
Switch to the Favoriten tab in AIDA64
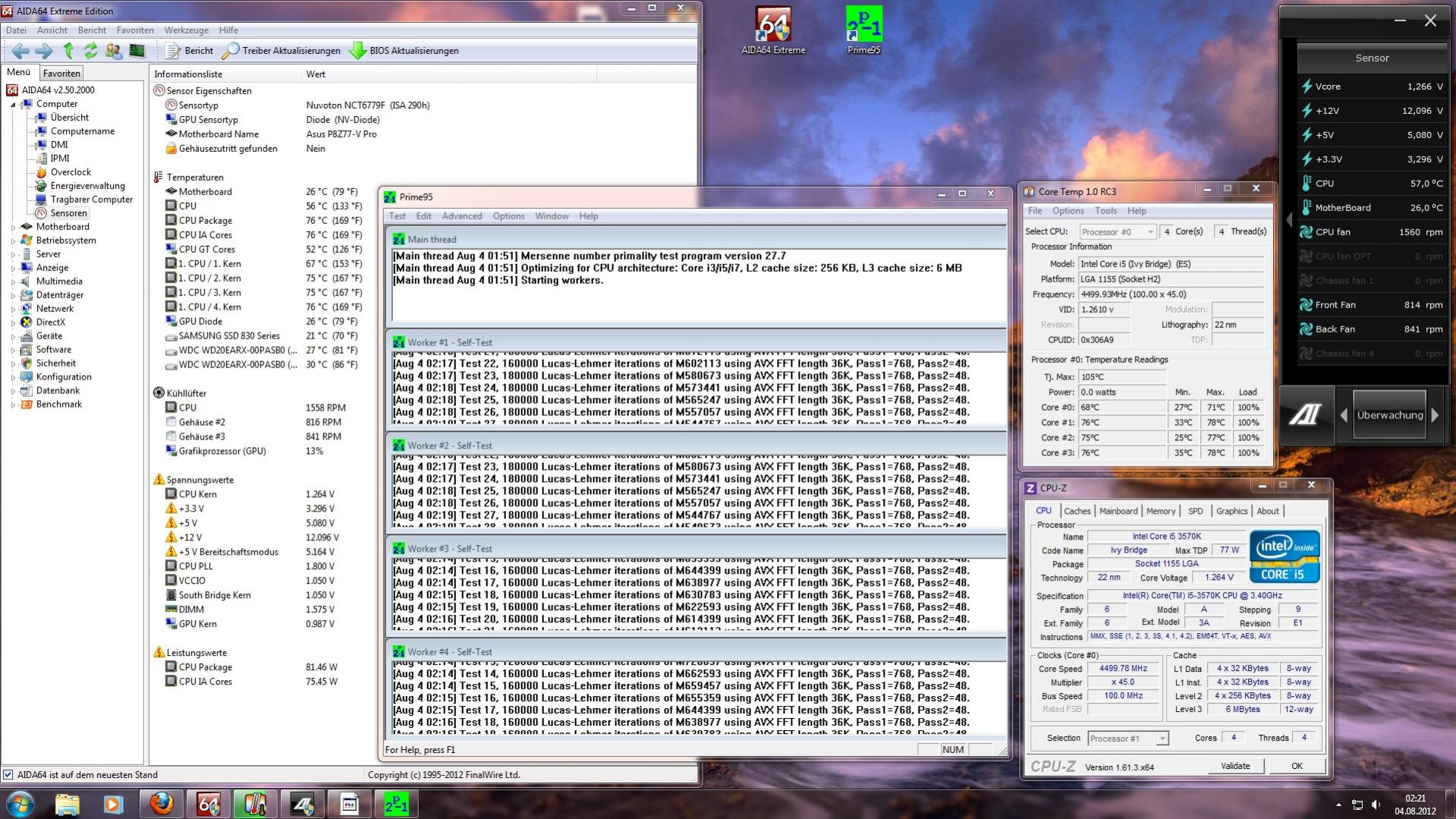(x=61, y=74)
